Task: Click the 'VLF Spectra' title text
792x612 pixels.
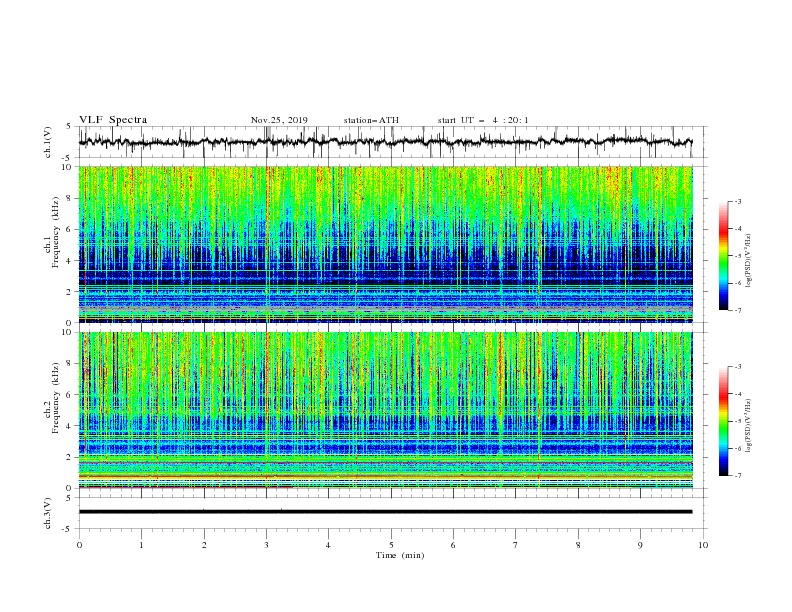Action: pos(113,120)
